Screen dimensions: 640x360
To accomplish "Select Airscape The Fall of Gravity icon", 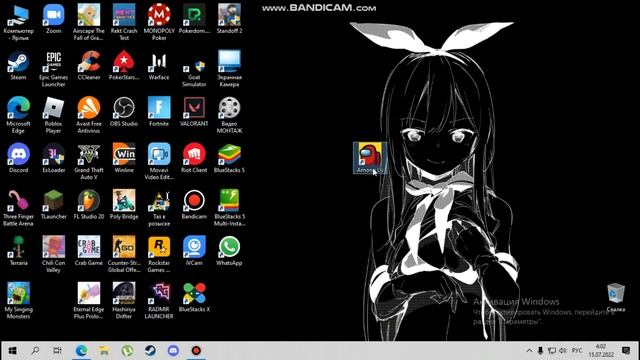I will pyautogui.click(x=89, y=22).
